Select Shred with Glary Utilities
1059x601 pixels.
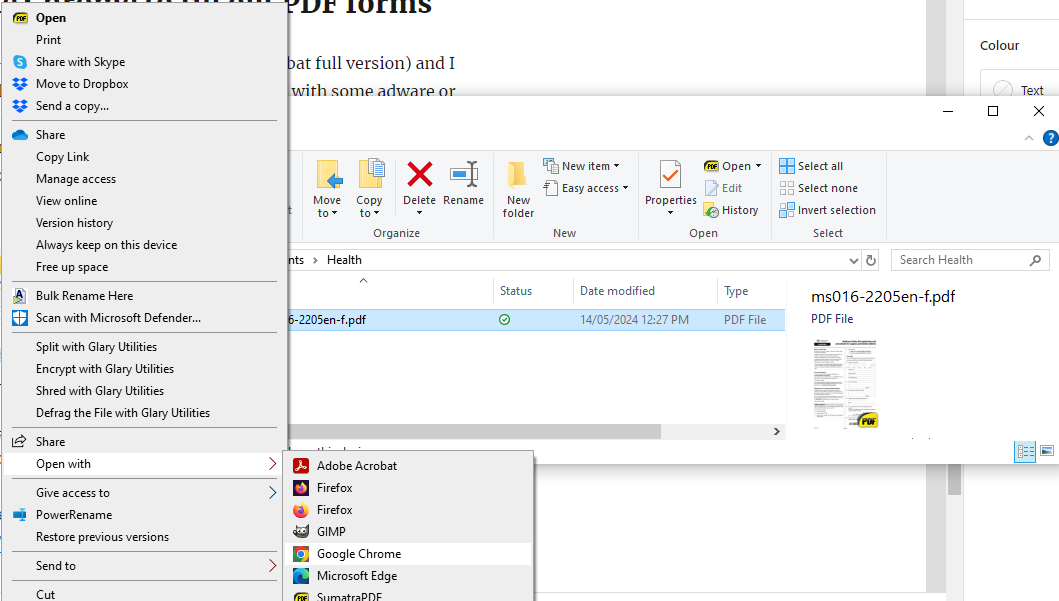point(144,391)
